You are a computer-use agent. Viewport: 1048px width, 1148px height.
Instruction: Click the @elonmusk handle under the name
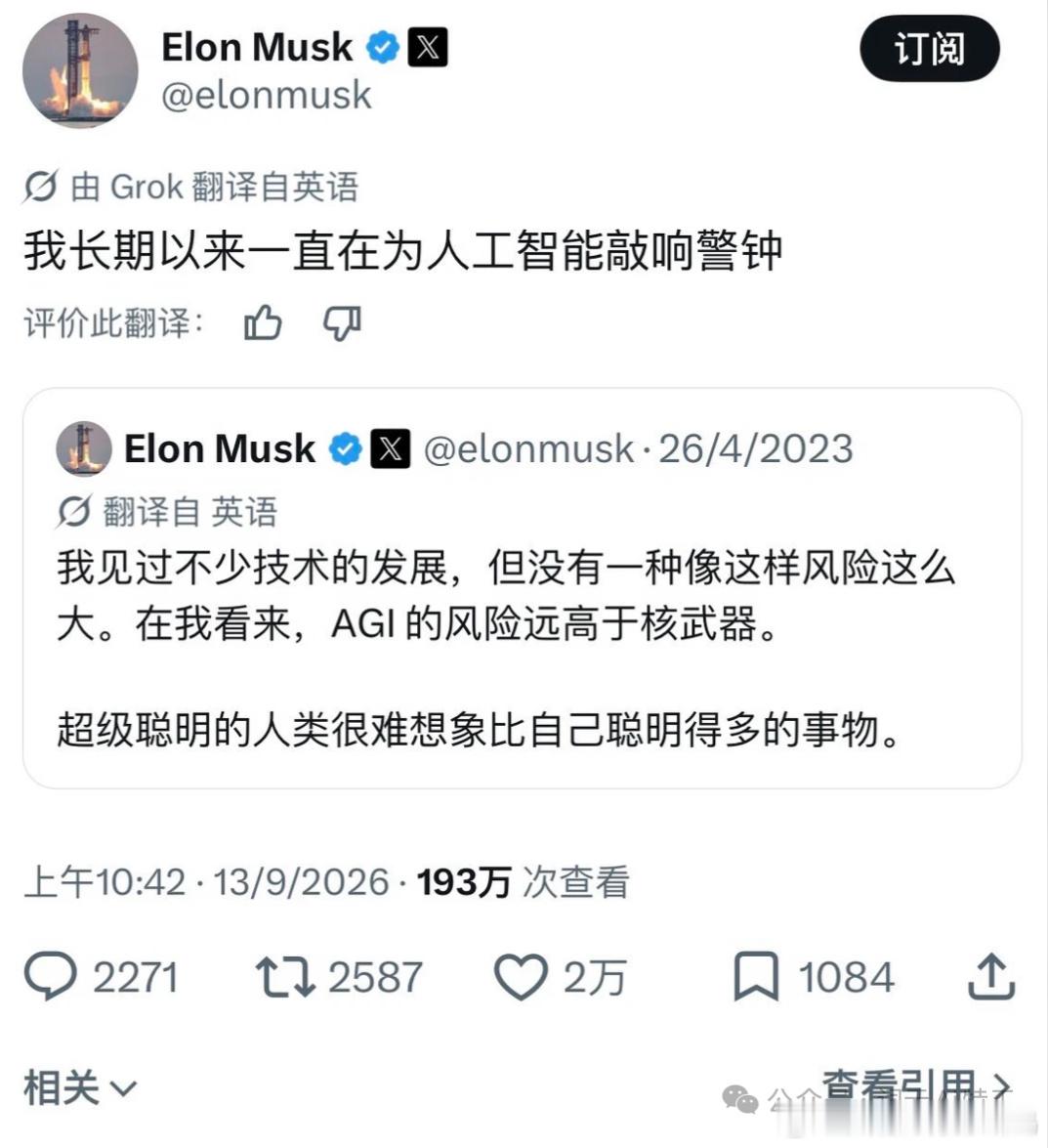tap(267, 95)
